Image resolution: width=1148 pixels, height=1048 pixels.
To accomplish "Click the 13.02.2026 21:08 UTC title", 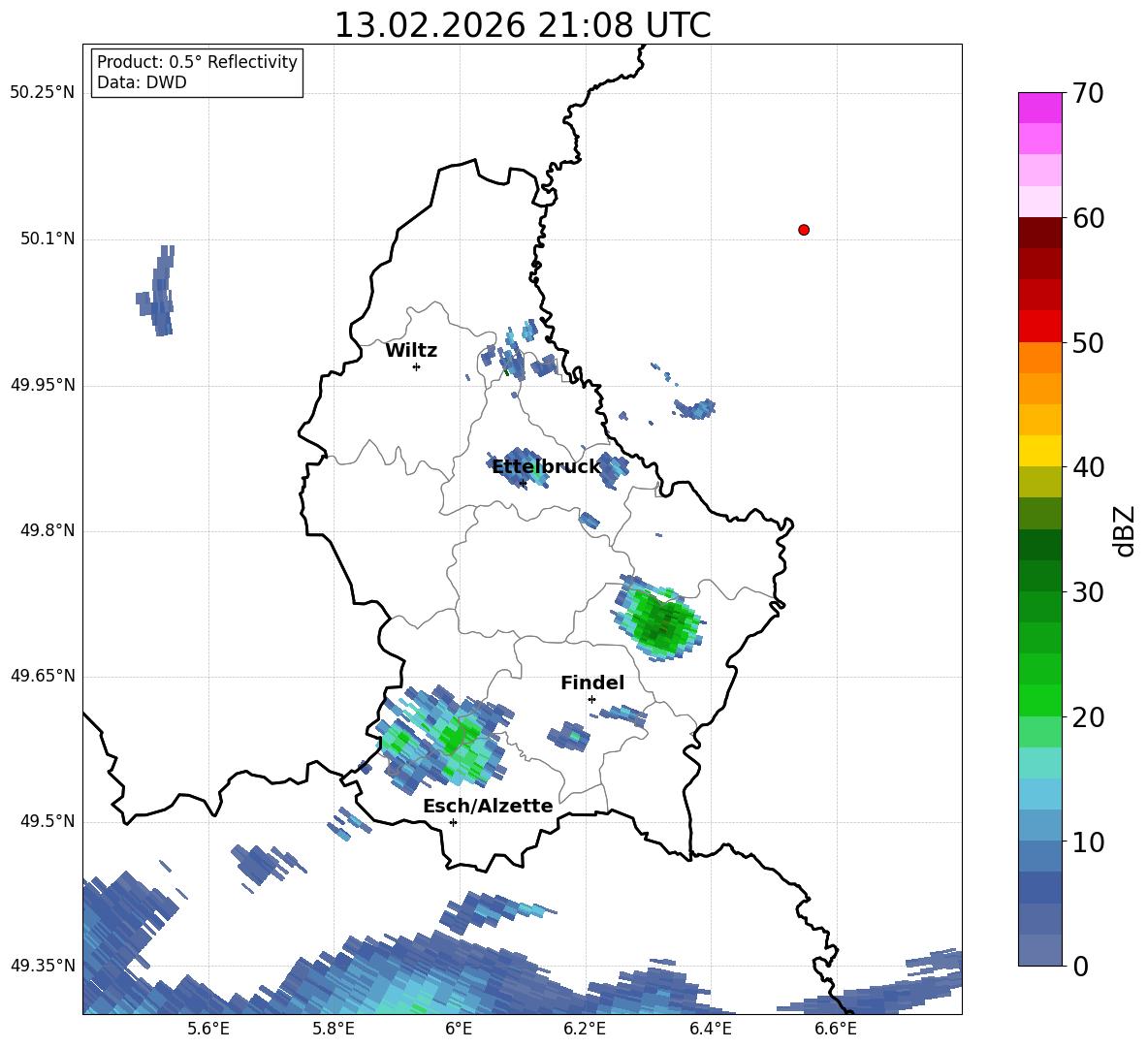I will click(523, 25).
